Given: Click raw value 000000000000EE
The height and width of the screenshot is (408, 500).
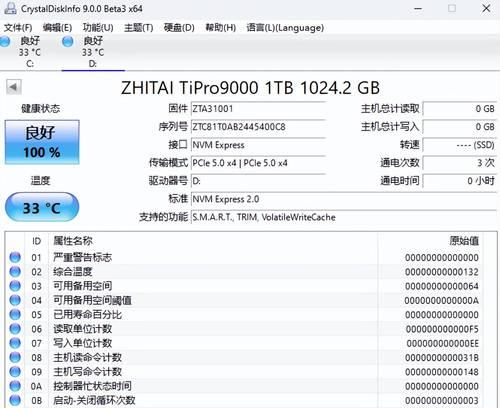Looking at the screenshot, I should click(x=443, y=343).
